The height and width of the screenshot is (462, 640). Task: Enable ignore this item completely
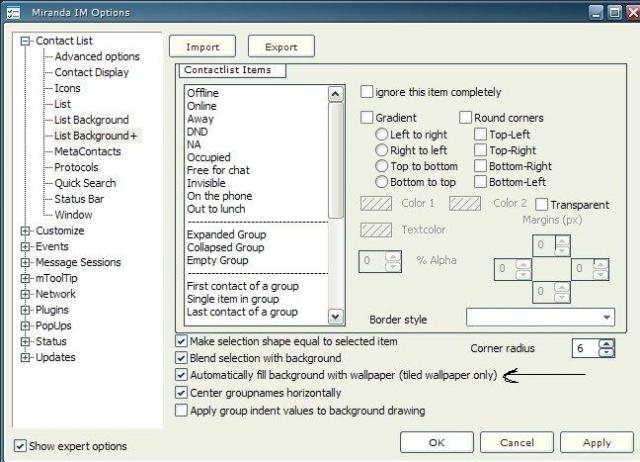coord(367,92)
